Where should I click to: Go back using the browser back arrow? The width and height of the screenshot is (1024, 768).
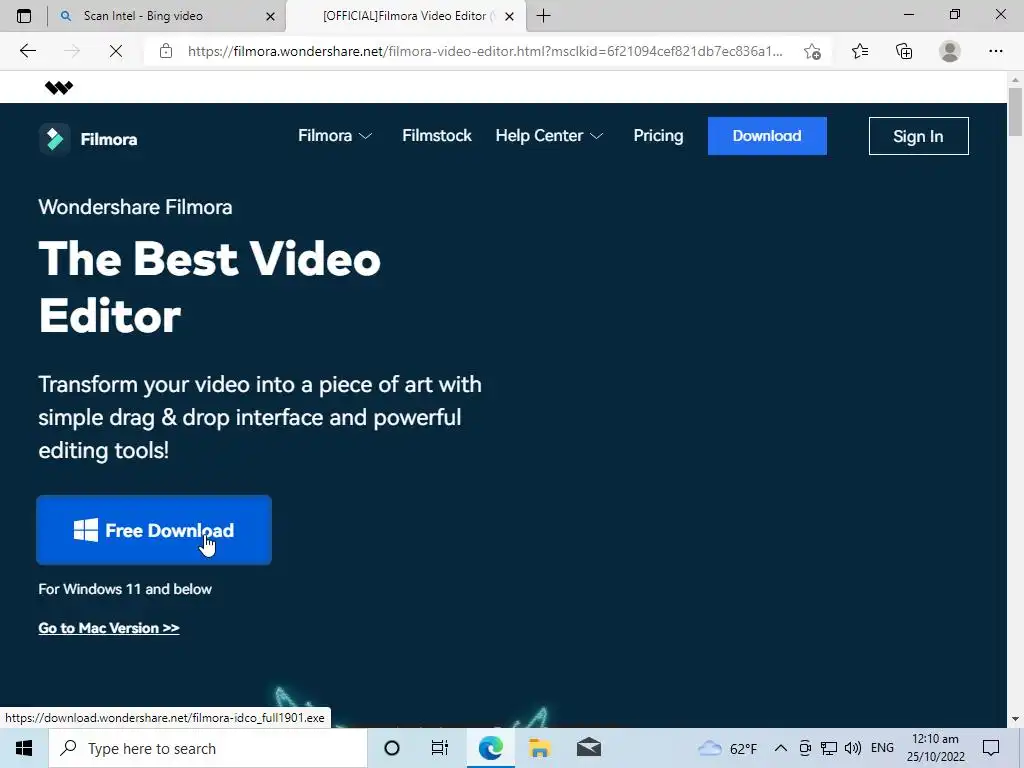click(x=27, y=51)
